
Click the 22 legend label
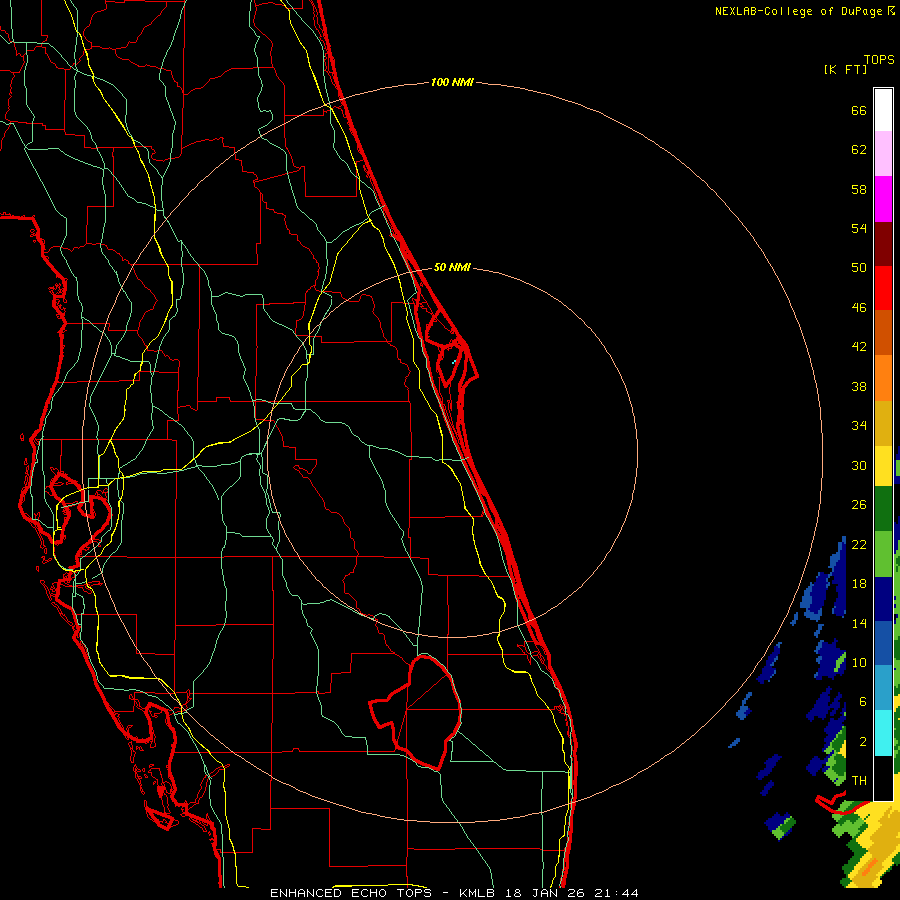859,545
